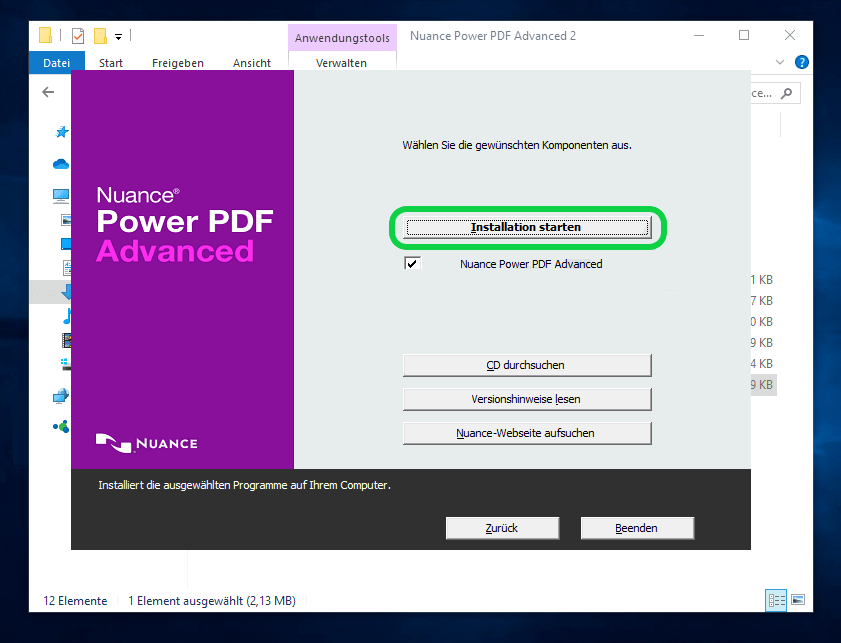Click the blue-green dots icon below Network
This screenshot has width=841, height=643.
[x=61, y=426]
